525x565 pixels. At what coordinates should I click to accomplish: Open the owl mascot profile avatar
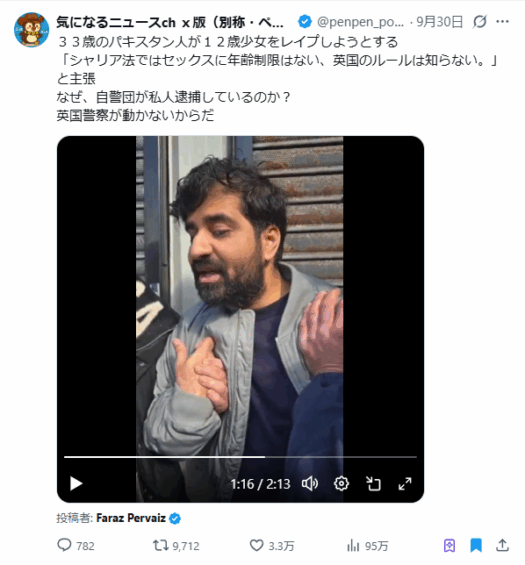coord(31,30)
